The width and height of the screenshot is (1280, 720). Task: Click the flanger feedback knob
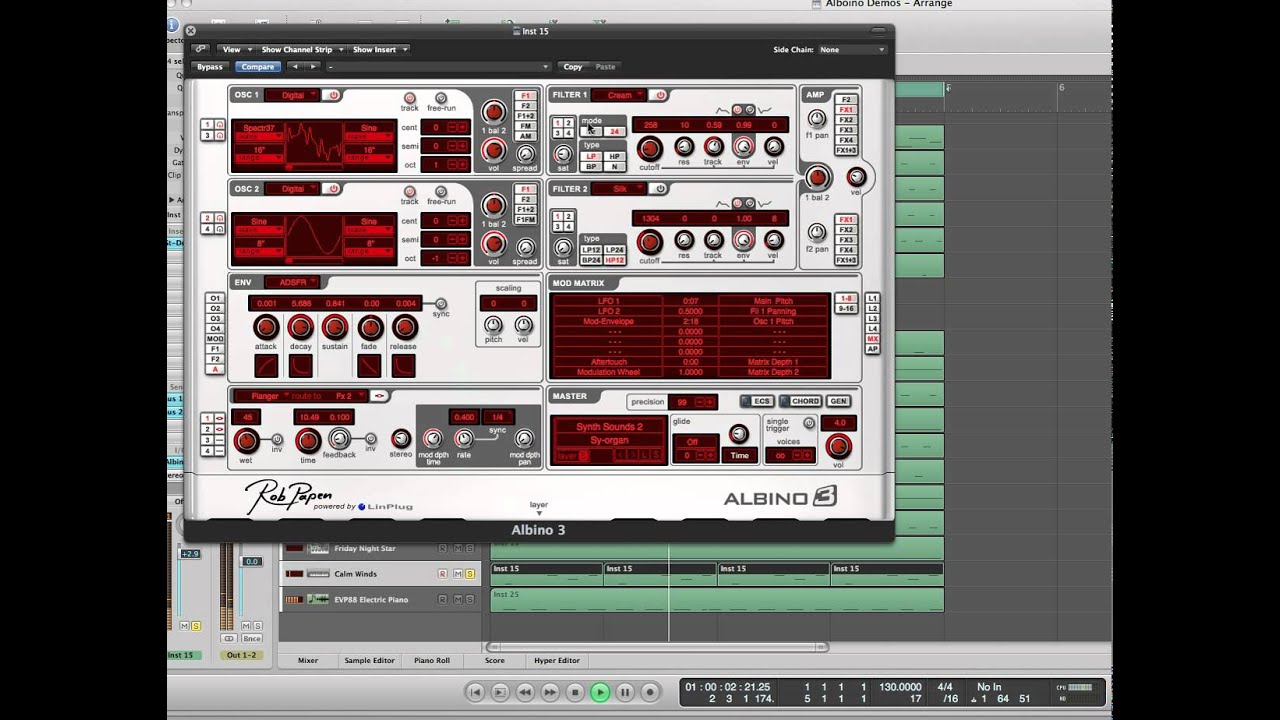(x=339, y=438)
